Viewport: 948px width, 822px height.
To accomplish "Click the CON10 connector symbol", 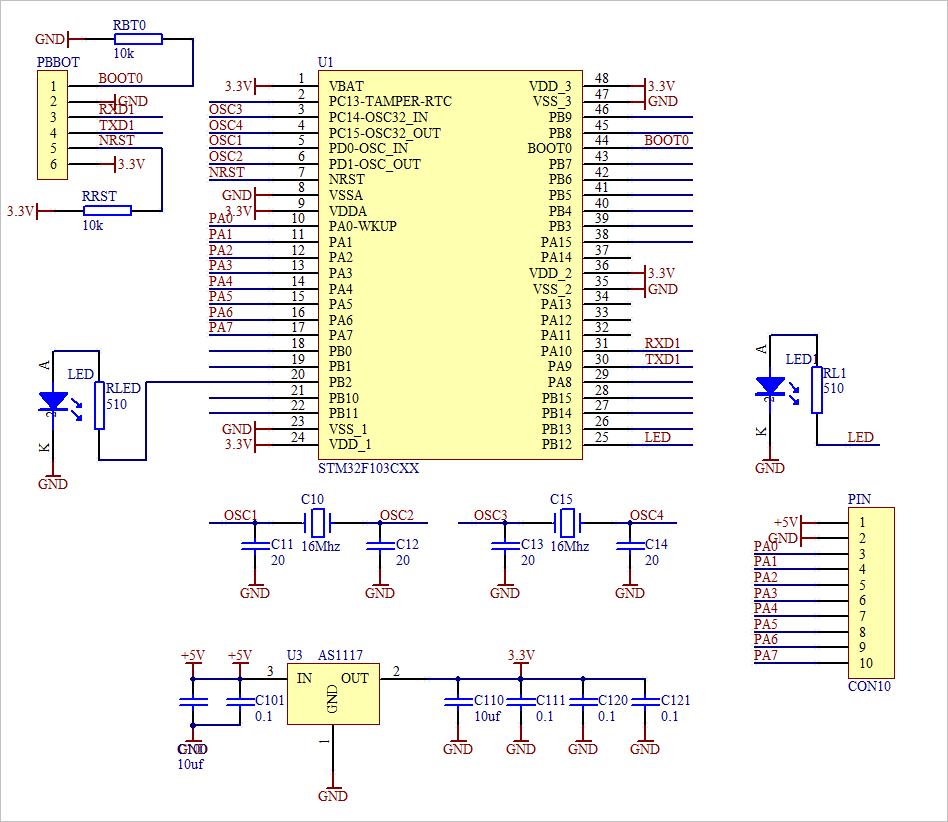I will click(871, 593).
